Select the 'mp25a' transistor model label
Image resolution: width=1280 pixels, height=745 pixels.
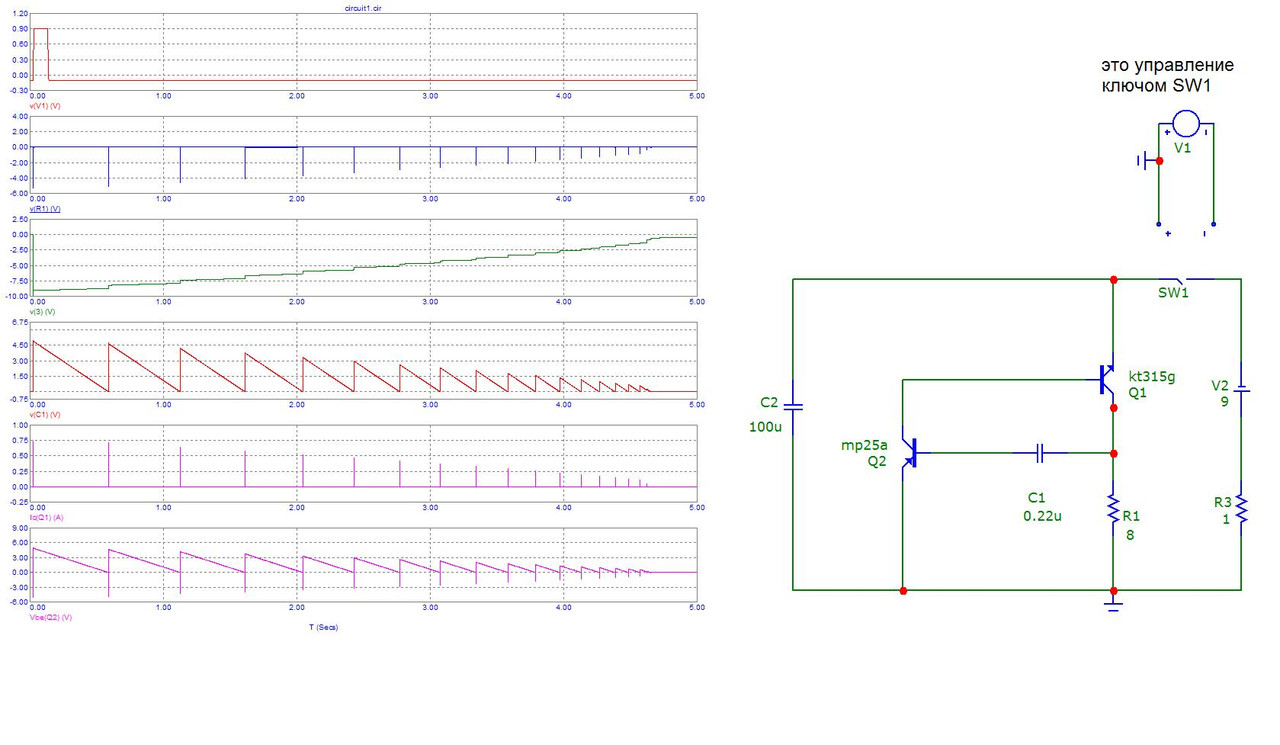tap(865, 445)
